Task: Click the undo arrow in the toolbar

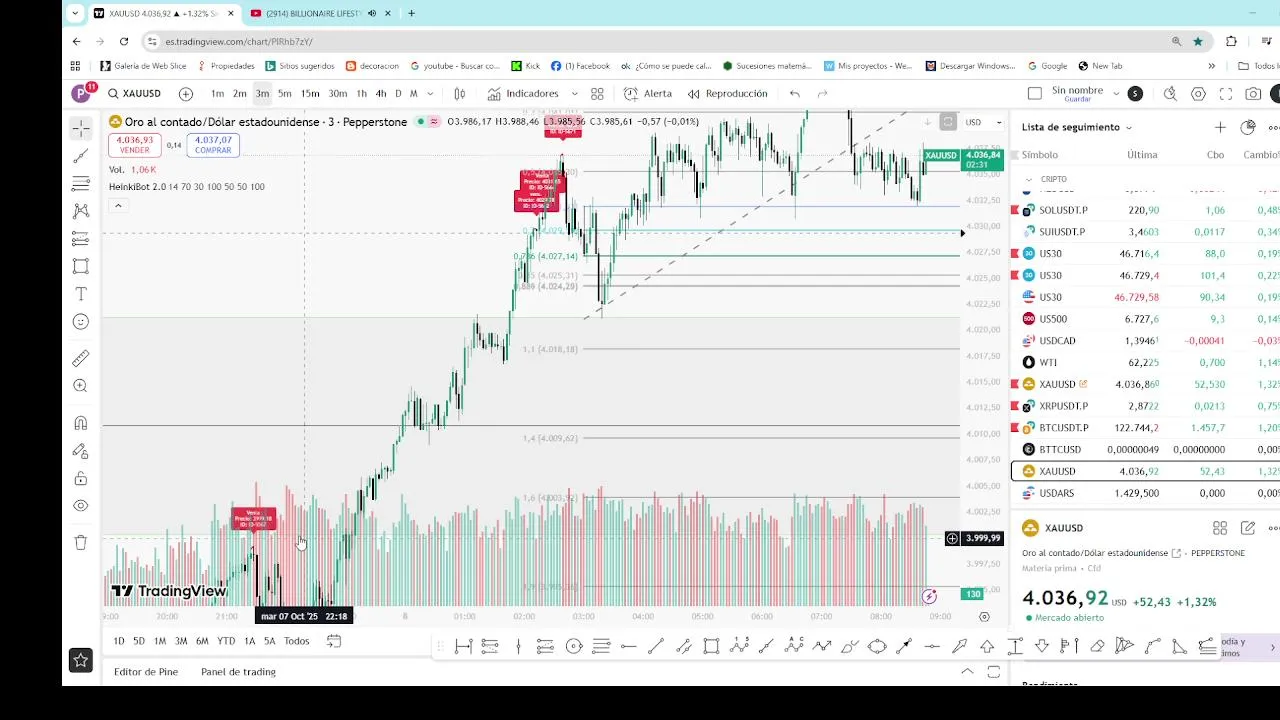Action: point(795,94)
